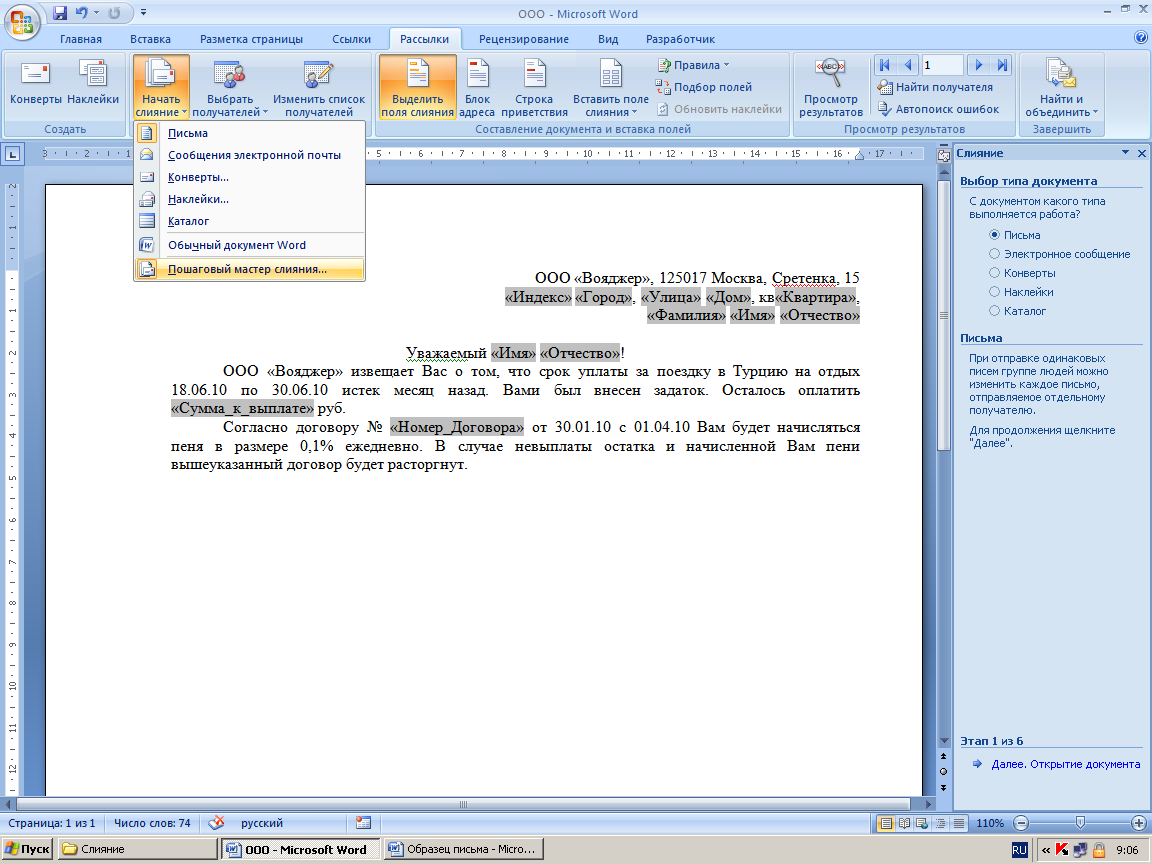Open quick access toolbar customize arrow
The width and height of the screenshot is (1152, 864).
pos(143,12)
